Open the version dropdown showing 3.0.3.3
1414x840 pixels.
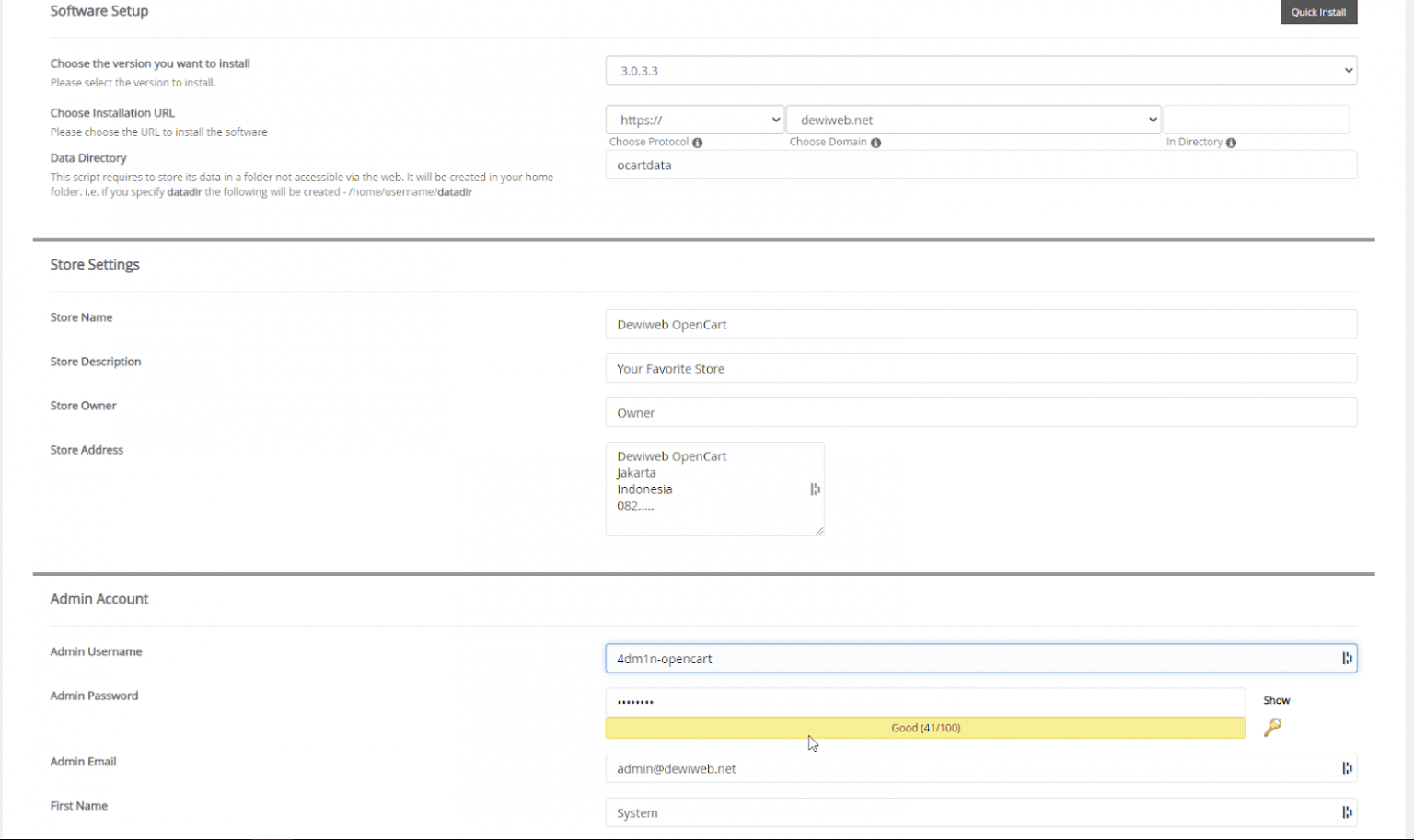click(981, 71)
